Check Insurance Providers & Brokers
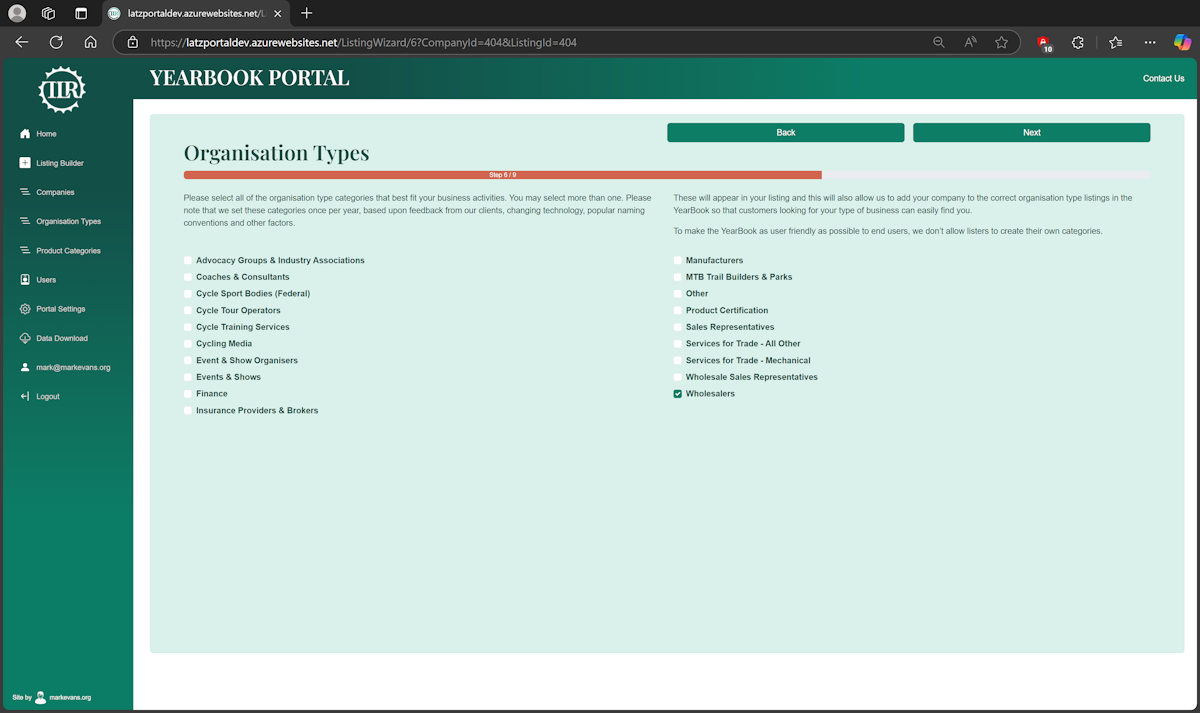Image resolution: width=1200 pixels, height=713 pixels. pos(188,410)
